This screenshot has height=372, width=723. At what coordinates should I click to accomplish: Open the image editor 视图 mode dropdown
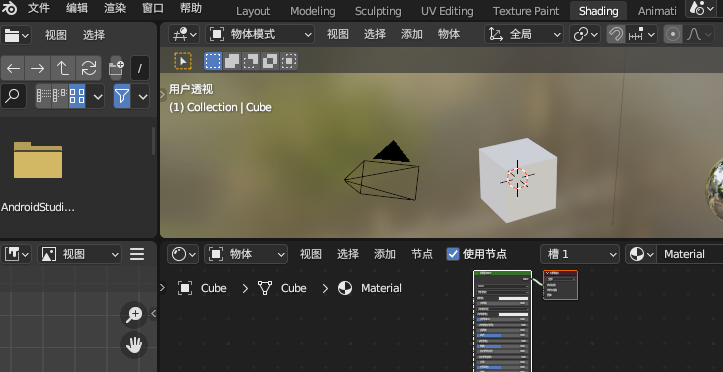(79, 254)
